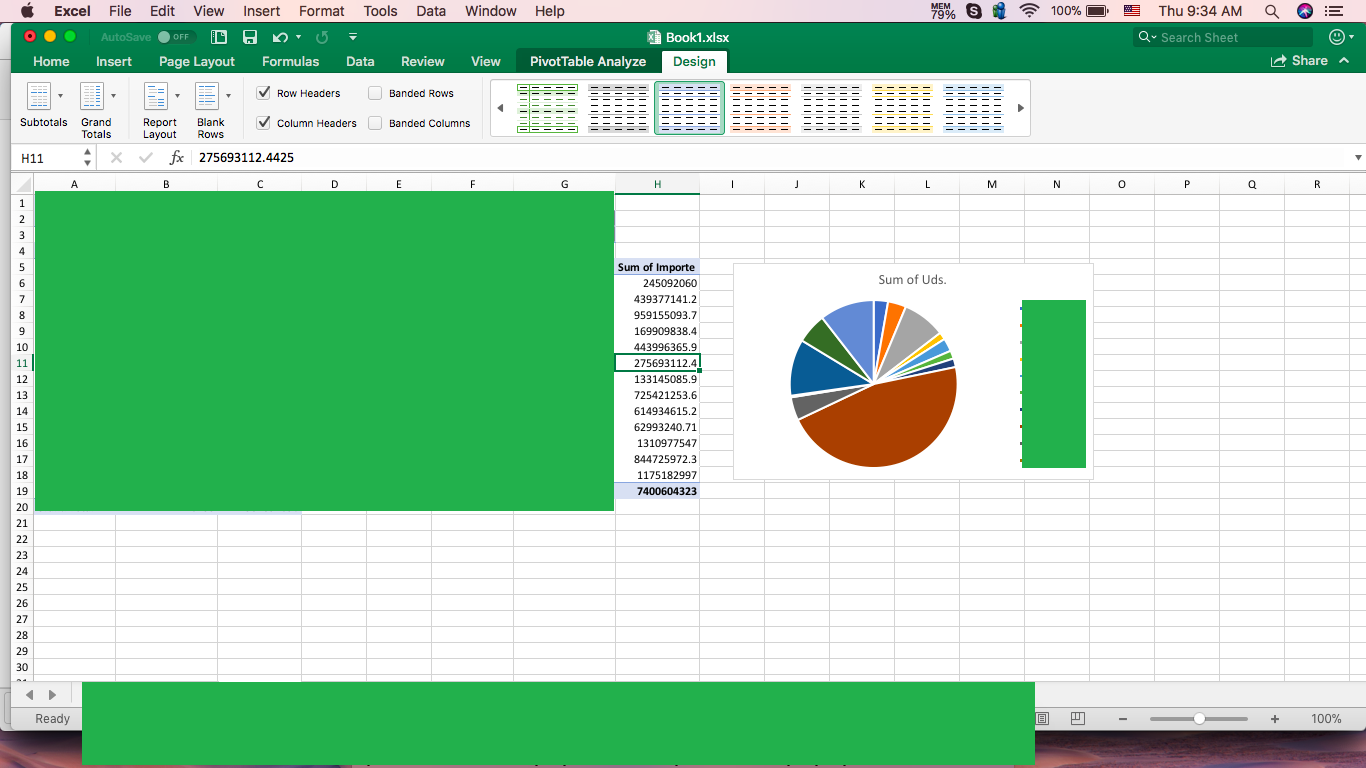This screenshot has width=1366, height=768.
Task: Select column header H
Action: pos(657,184)
